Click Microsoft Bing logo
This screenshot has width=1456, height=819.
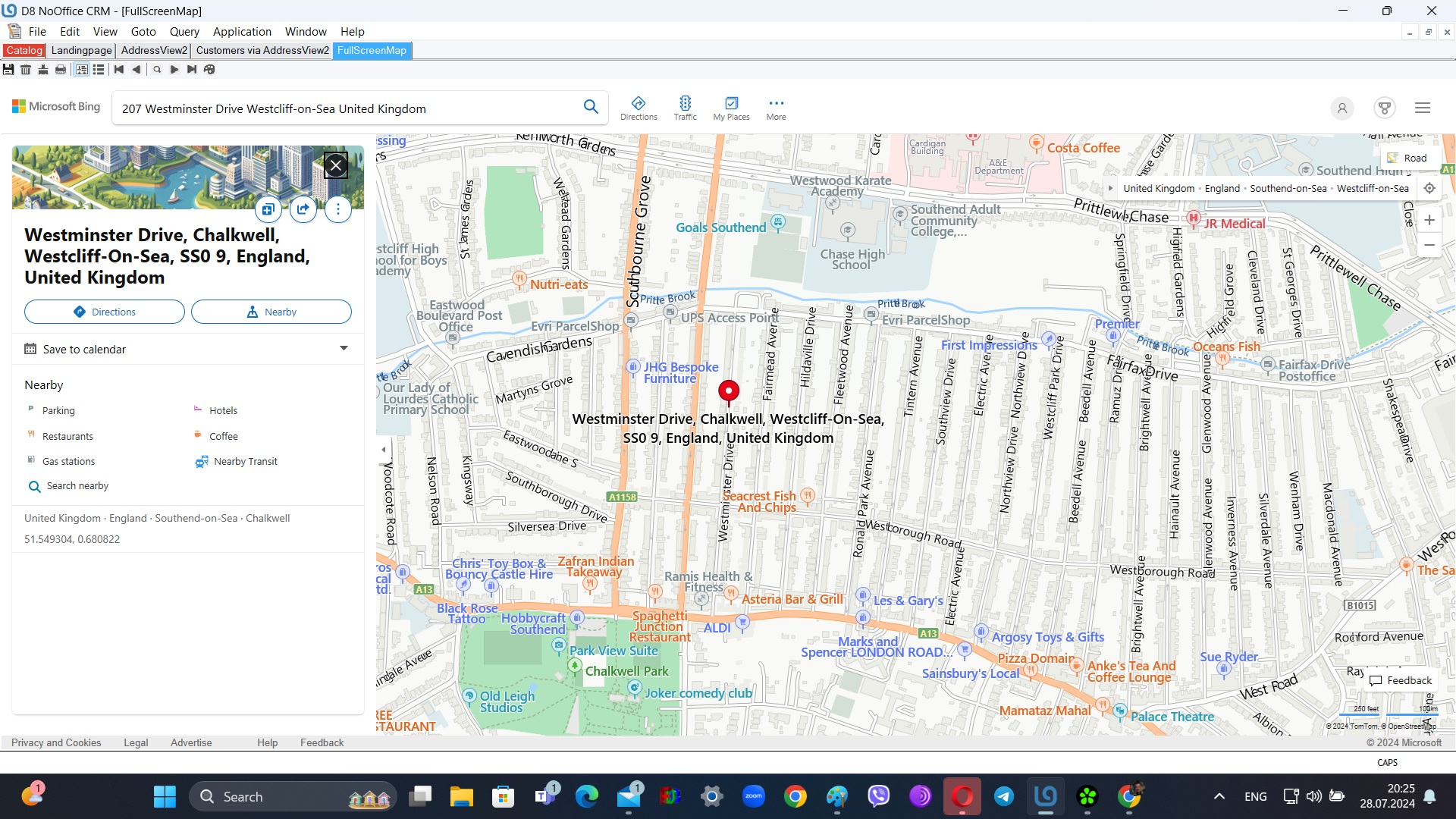click(56, 107)
